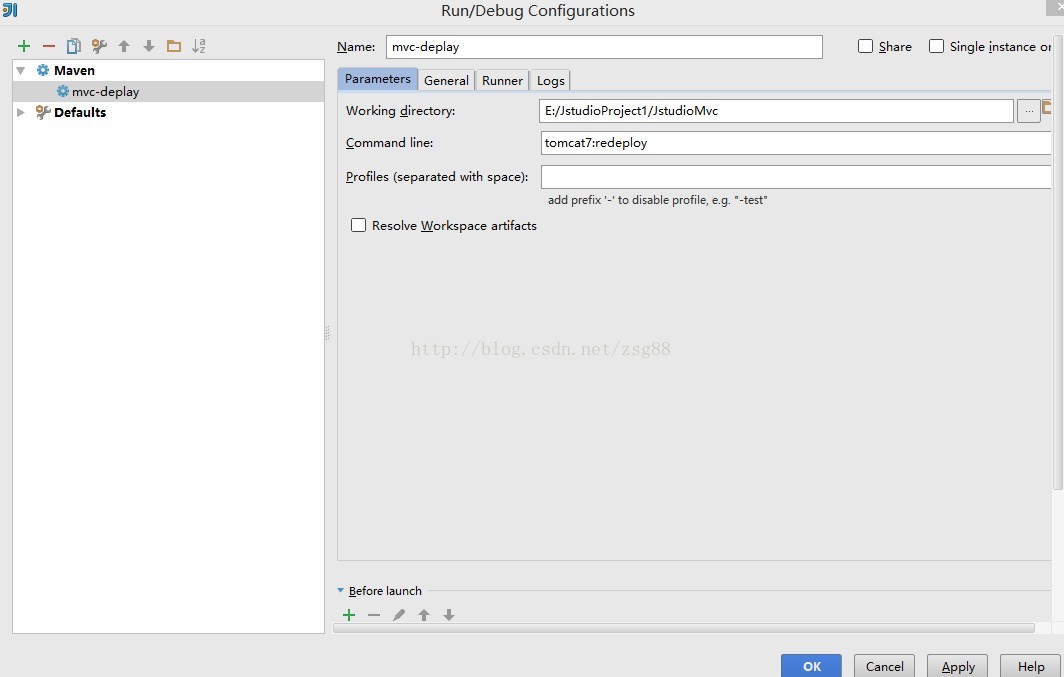
Task: Enable the Share checkbox
Action: click(x=866, y=46)
